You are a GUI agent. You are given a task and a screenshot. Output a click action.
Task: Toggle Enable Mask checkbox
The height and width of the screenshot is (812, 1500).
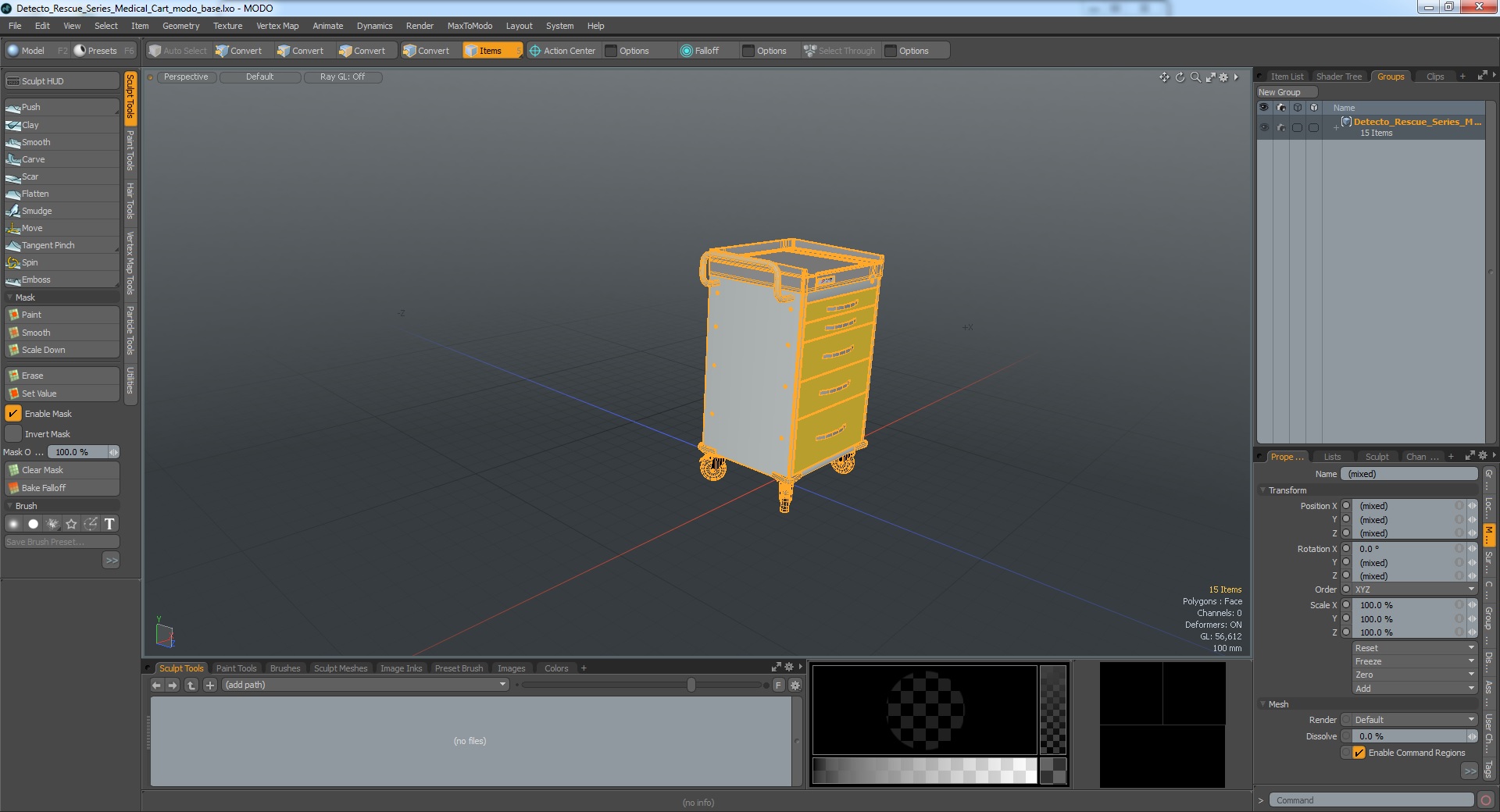(13, 414)
